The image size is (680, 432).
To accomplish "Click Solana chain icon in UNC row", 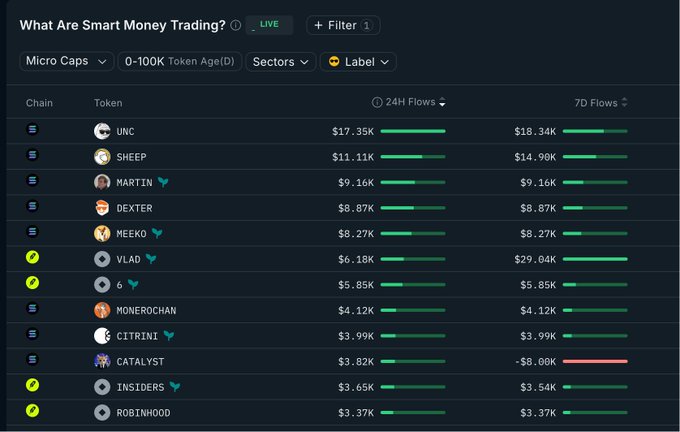I will pos(33,129).
